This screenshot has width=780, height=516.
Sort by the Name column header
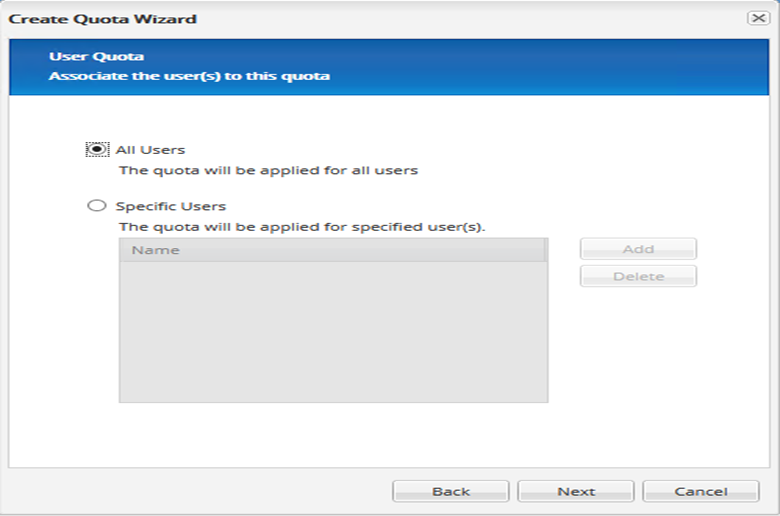tap(330, 250)
